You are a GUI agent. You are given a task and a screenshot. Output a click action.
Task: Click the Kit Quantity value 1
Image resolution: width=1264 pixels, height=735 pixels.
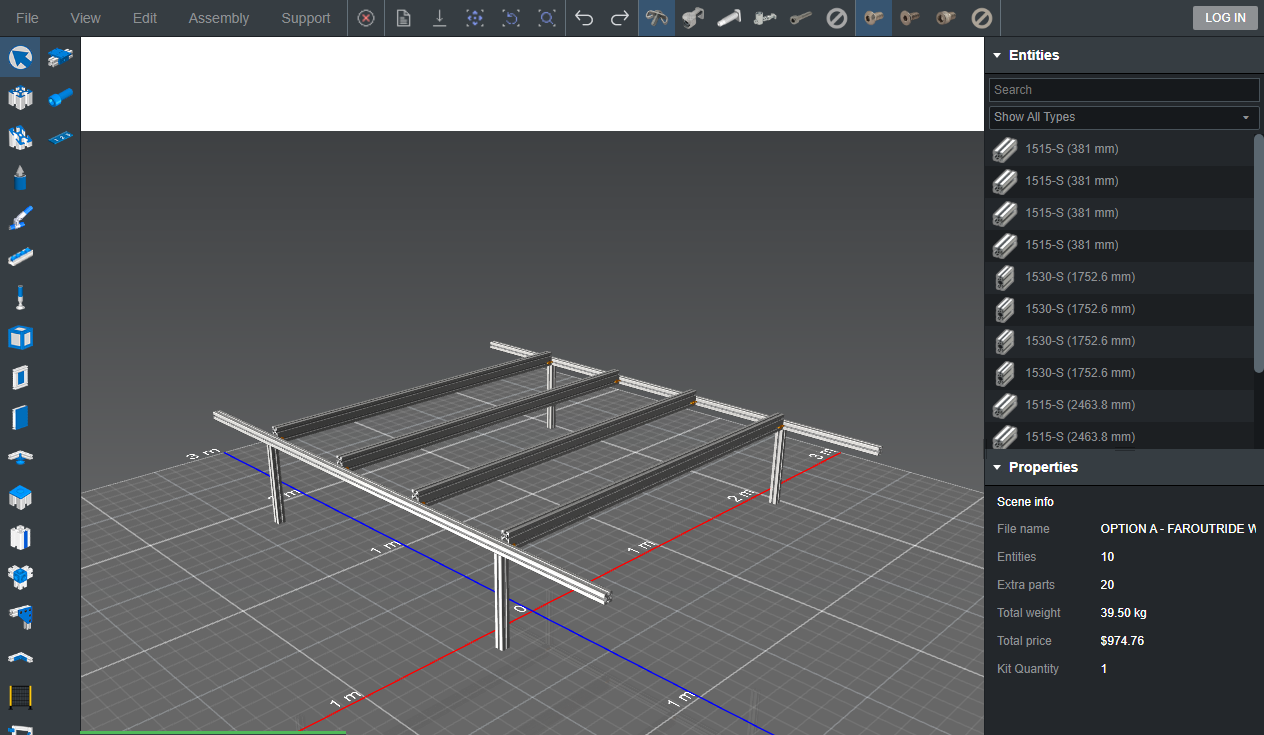click(x=1104, y=669)
